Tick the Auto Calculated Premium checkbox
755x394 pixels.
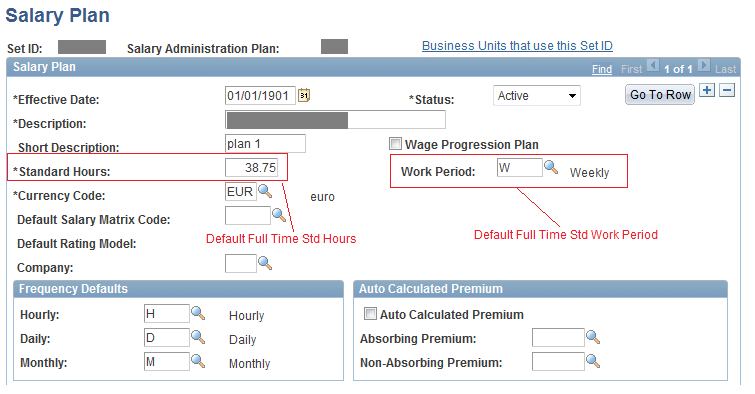click(x=370, y=314)
